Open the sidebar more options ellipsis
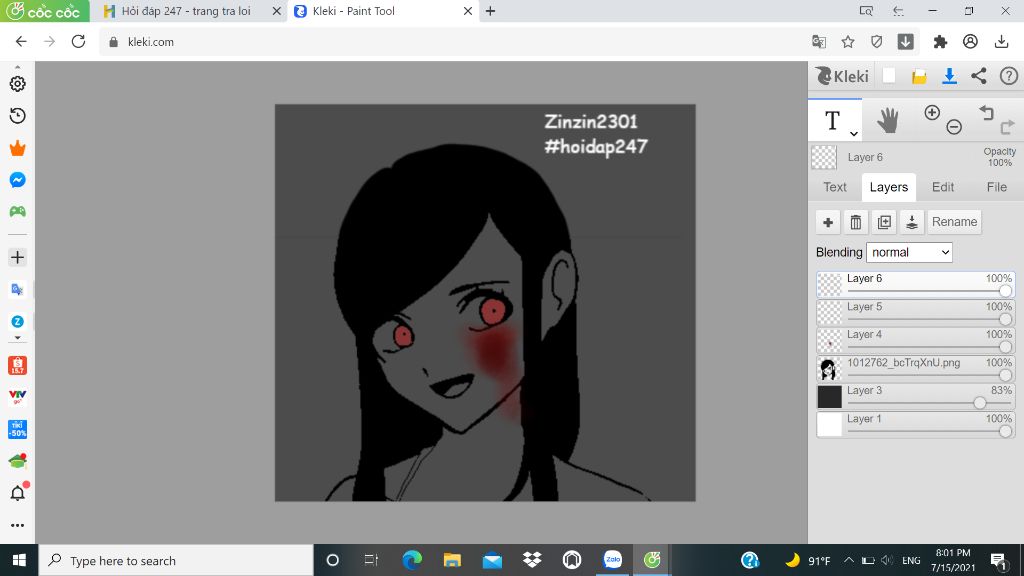 click(x=18, y=525)
